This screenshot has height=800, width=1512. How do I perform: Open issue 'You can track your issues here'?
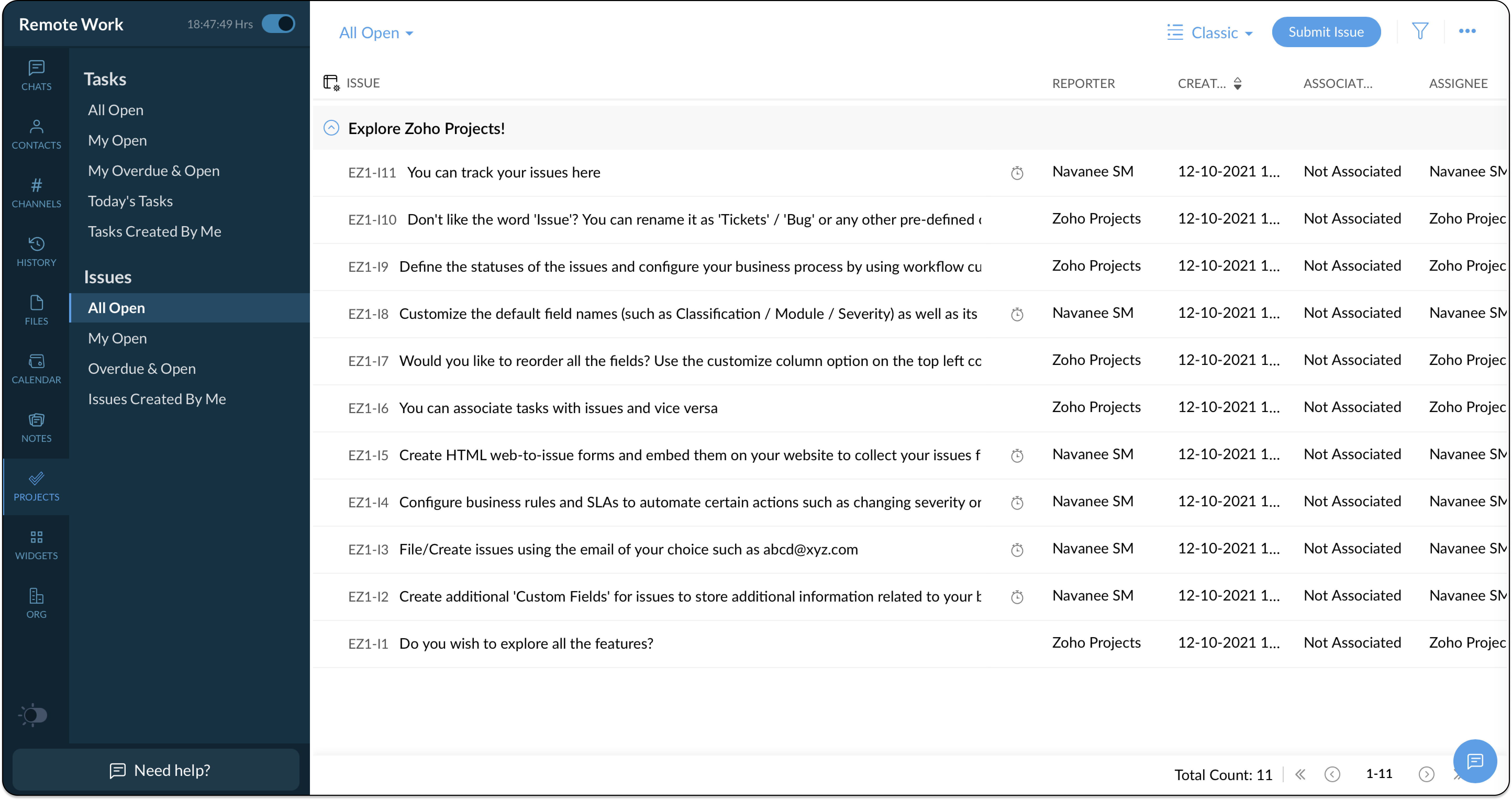click(504, 173)
